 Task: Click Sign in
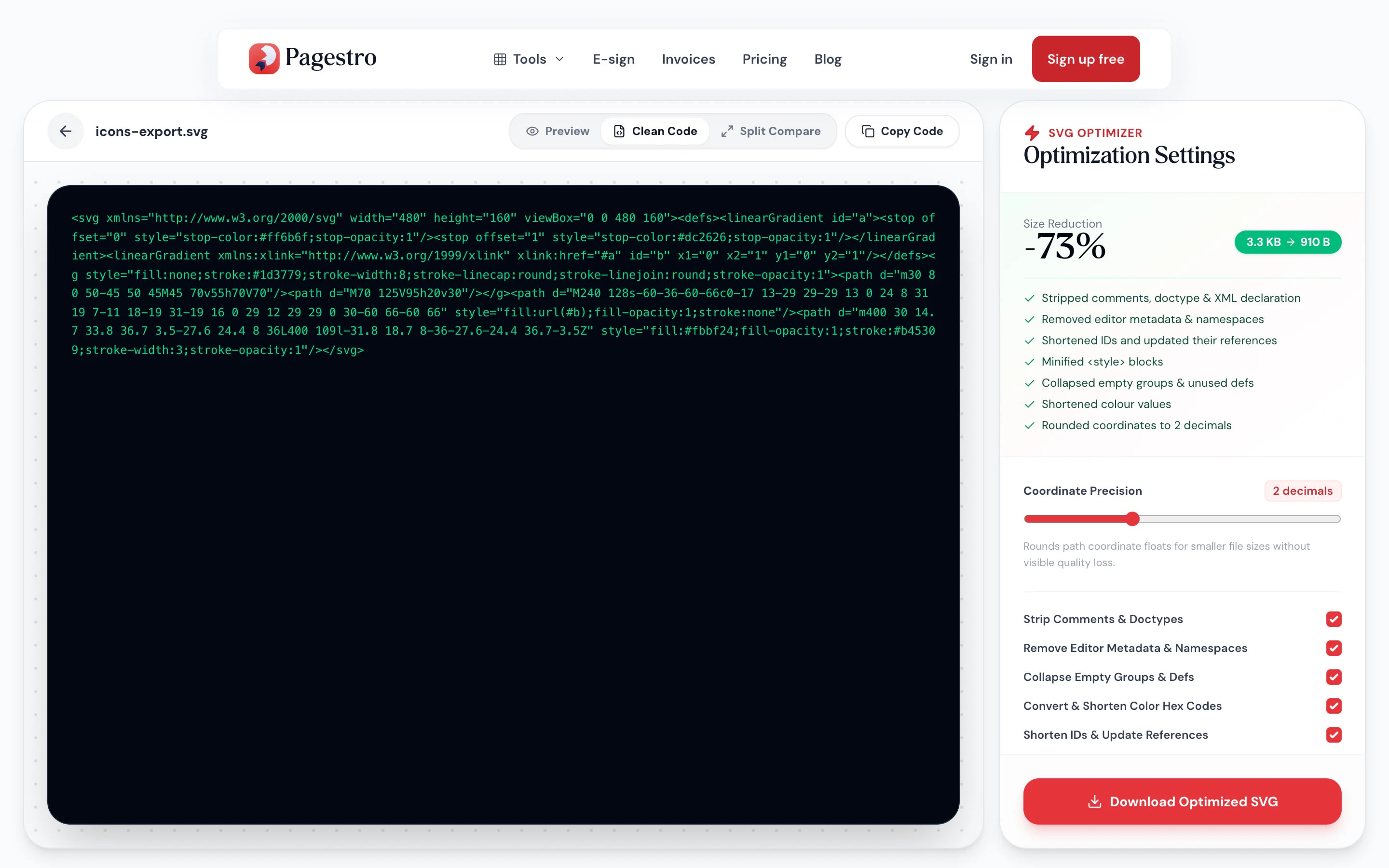point(991,59)
